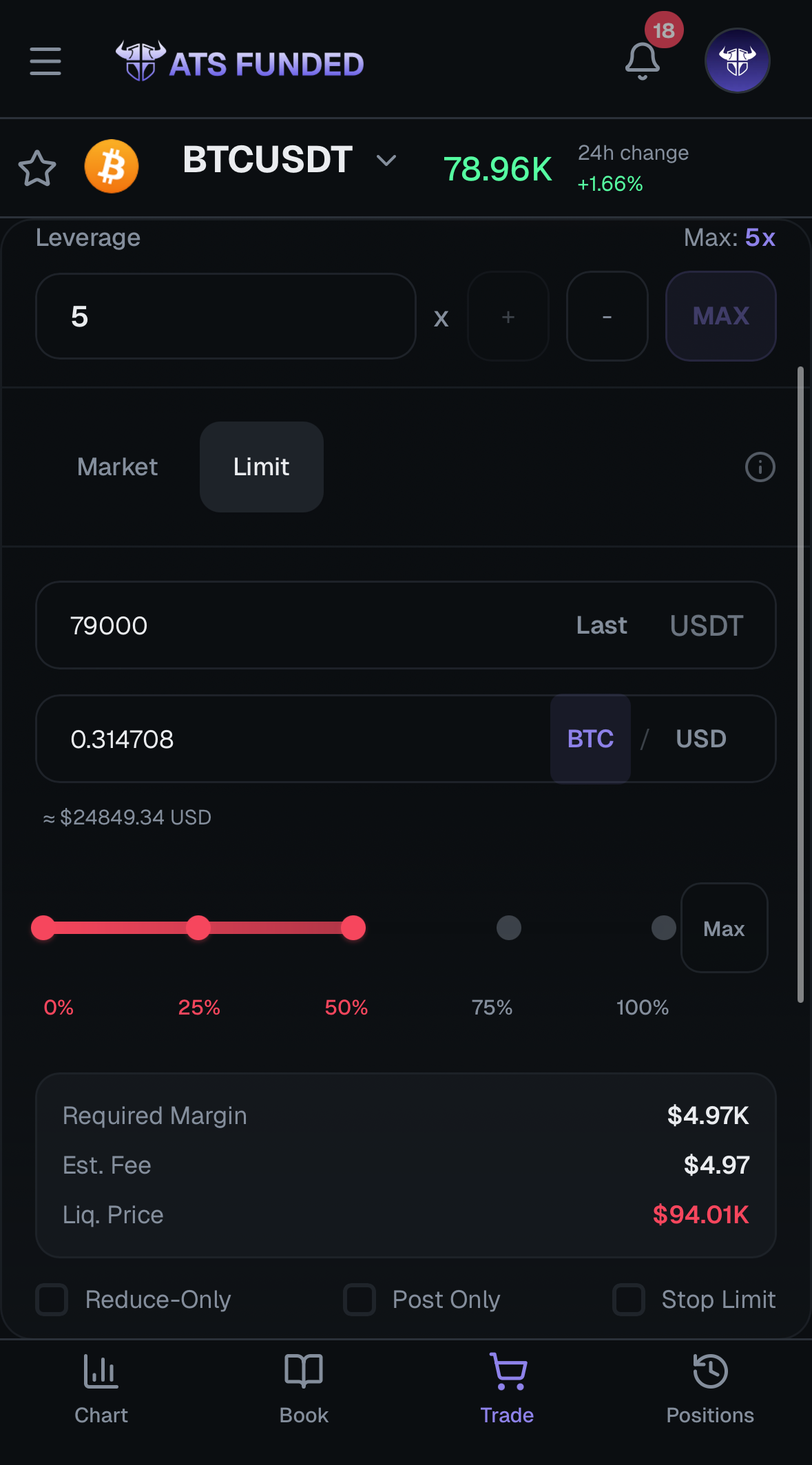Click the order type info icon
This screenshot has width=812, height=1465.
click(x=760, y=467)
